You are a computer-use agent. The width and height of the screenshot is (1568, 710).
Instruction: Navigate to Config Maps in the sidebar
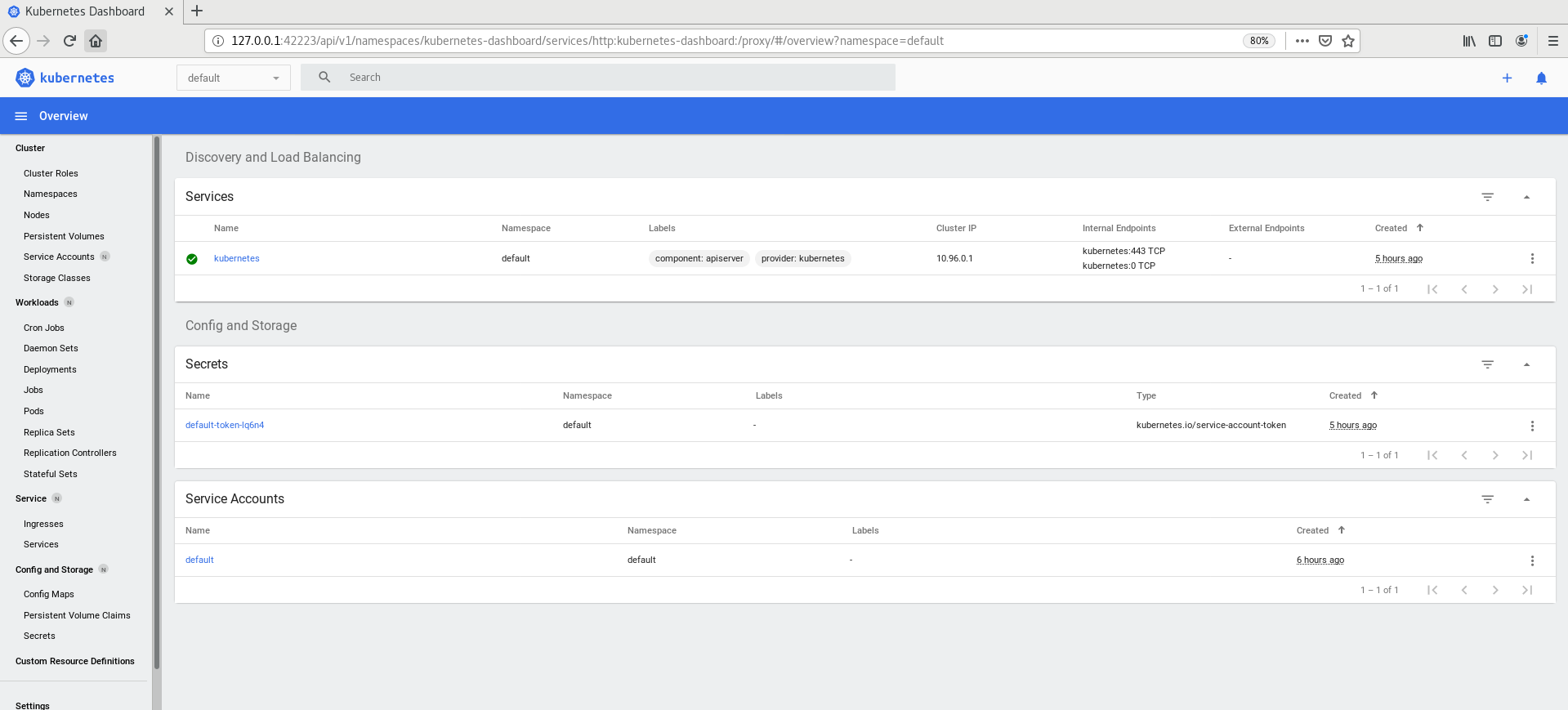pos(49,594)
